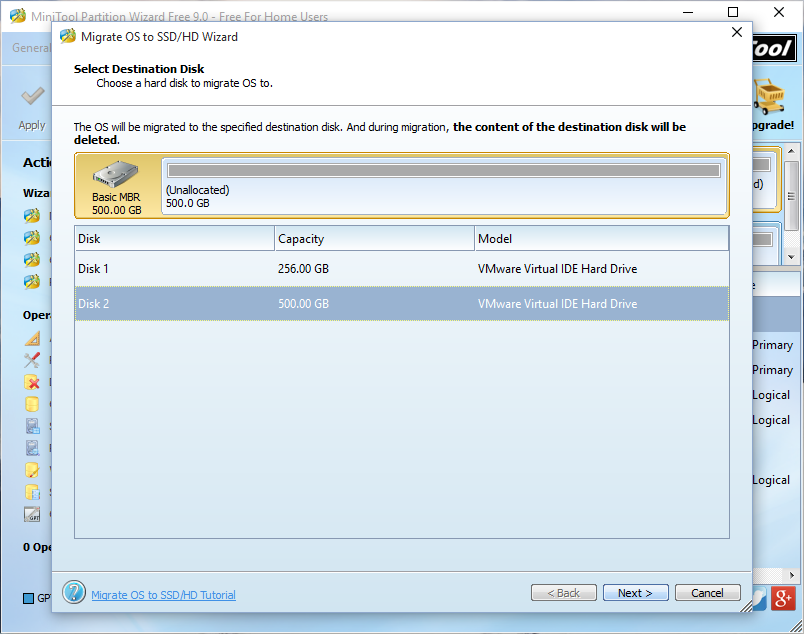The width and height of the screenshot is (804, 634).
Task: Click the Cancel button in the wizard
Action: coord(708,592)
